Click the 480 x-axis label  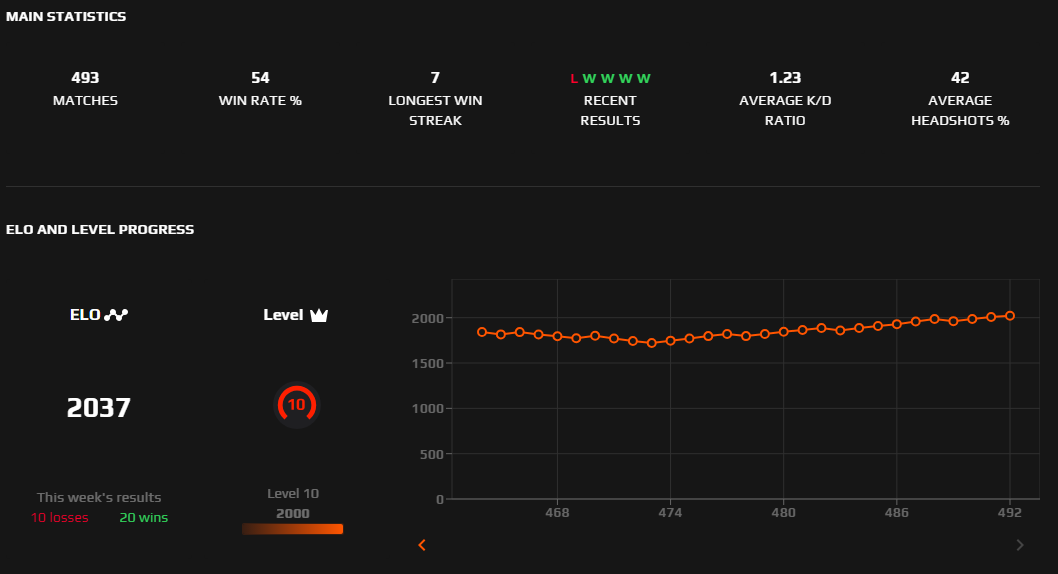783,513
